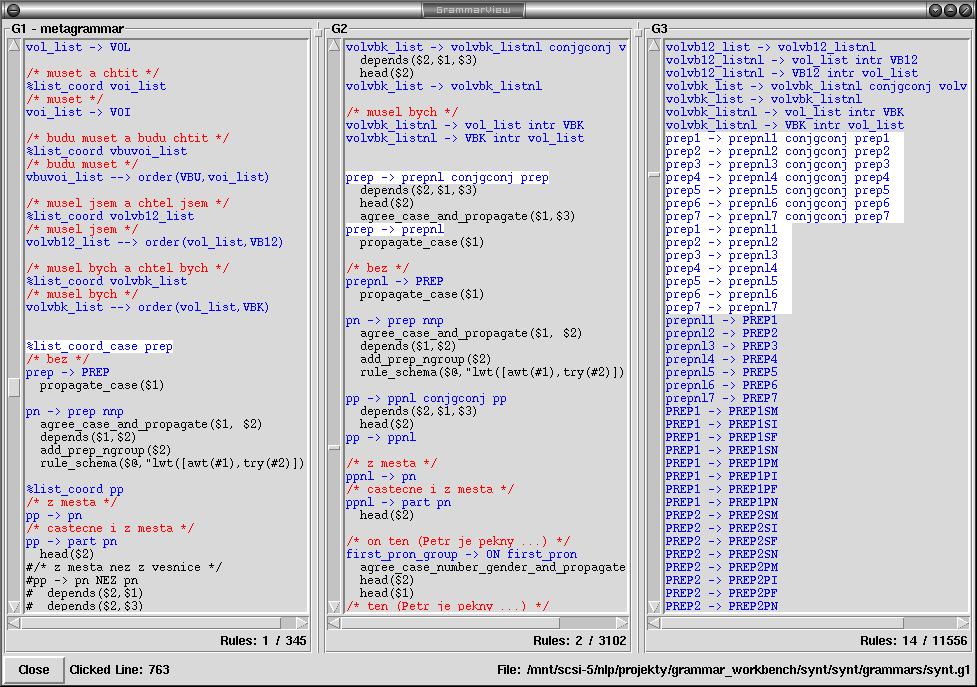The width and height of the screenshot is (977, 687).
Task: Click the Close button at bottom left
Action: 34,670
